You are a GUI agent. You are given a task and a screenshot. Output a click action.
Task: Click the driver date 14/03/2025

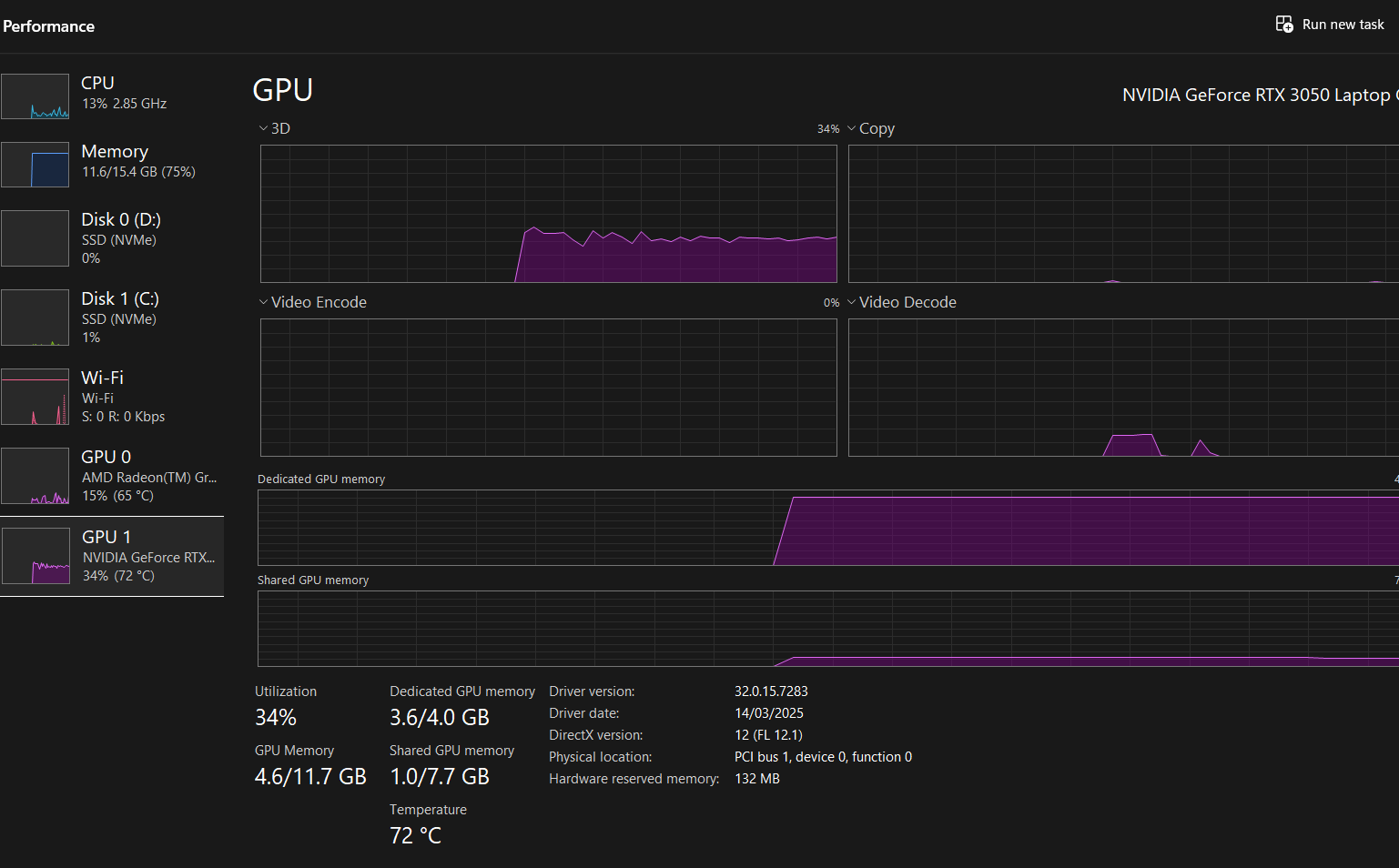tap(769, 713)
